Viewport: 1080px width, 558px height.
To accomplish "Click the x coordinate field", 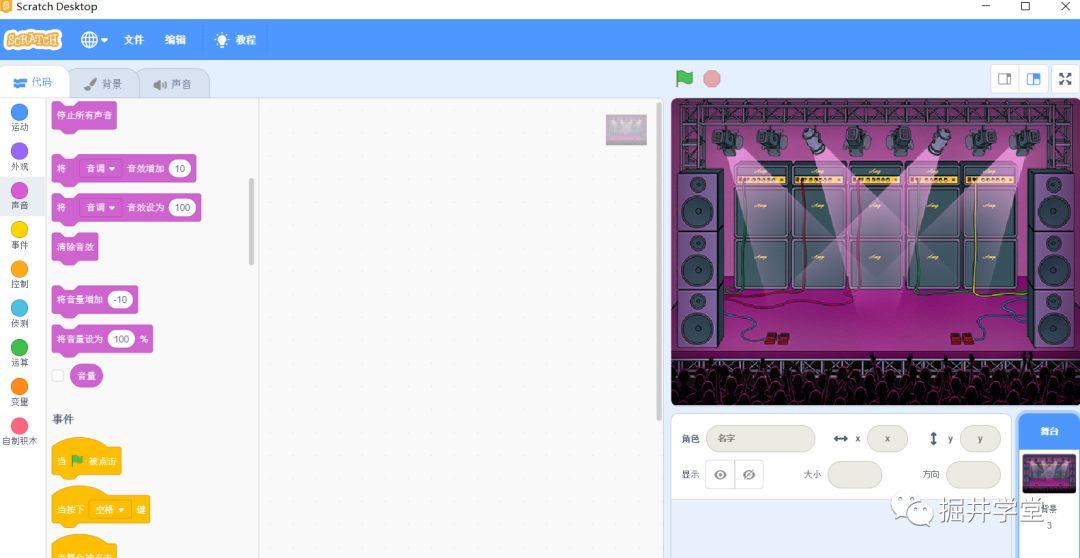I will tap(887, 438).
